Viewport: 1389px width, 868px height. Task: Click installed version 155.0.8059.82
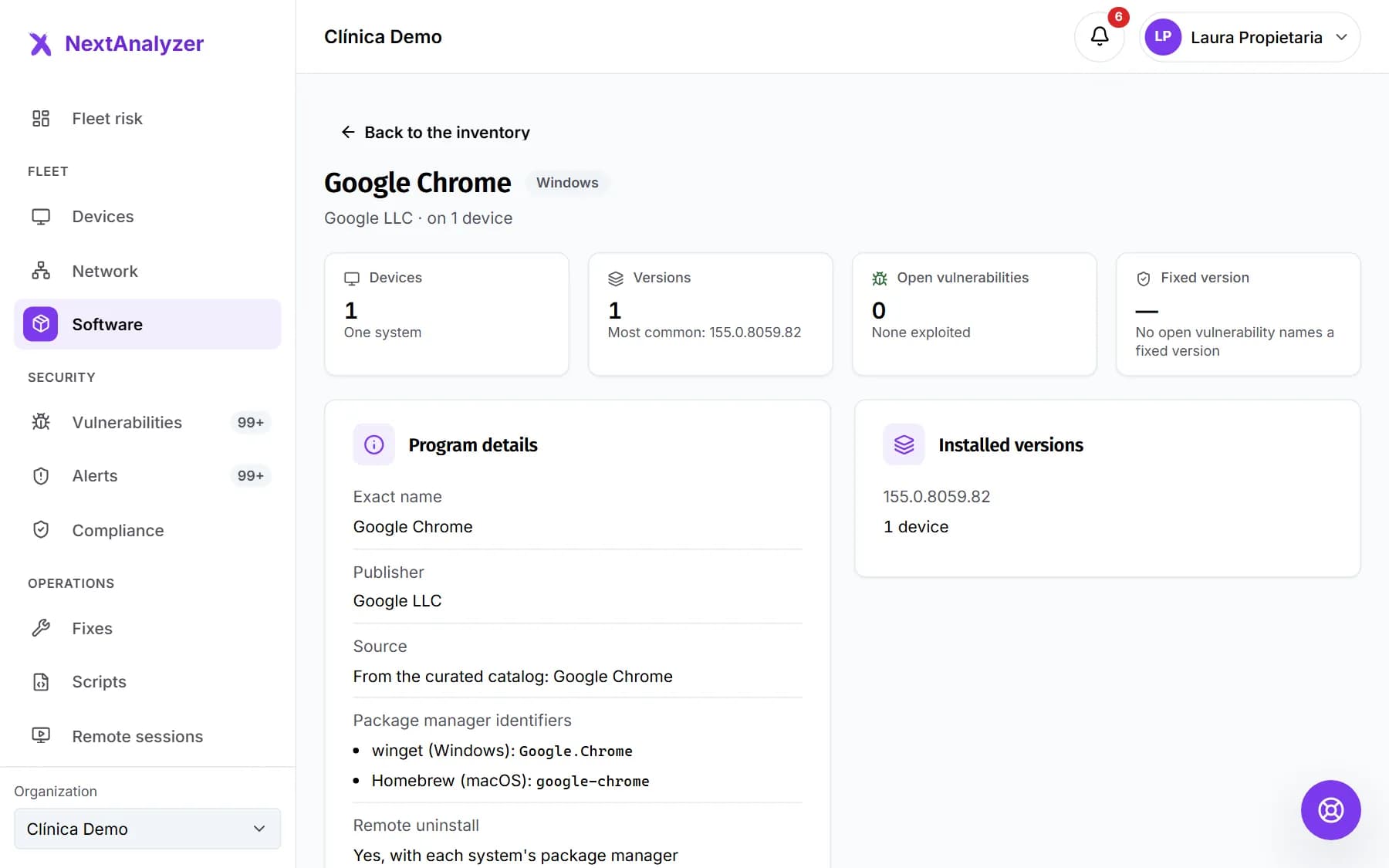tap(937, 497)
